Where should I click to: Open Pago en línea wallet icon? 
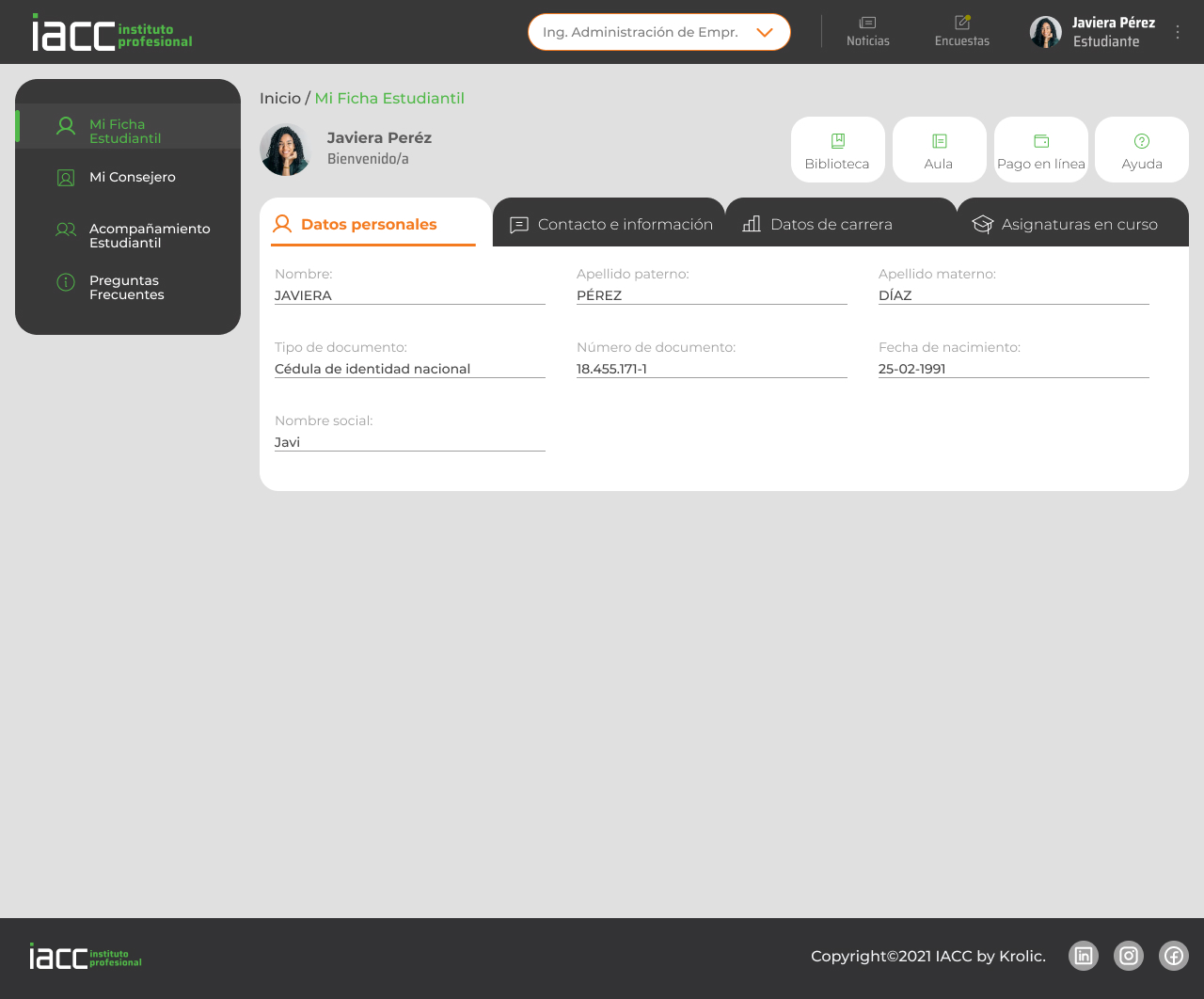pyautogui.click(x=1040, y=141)
